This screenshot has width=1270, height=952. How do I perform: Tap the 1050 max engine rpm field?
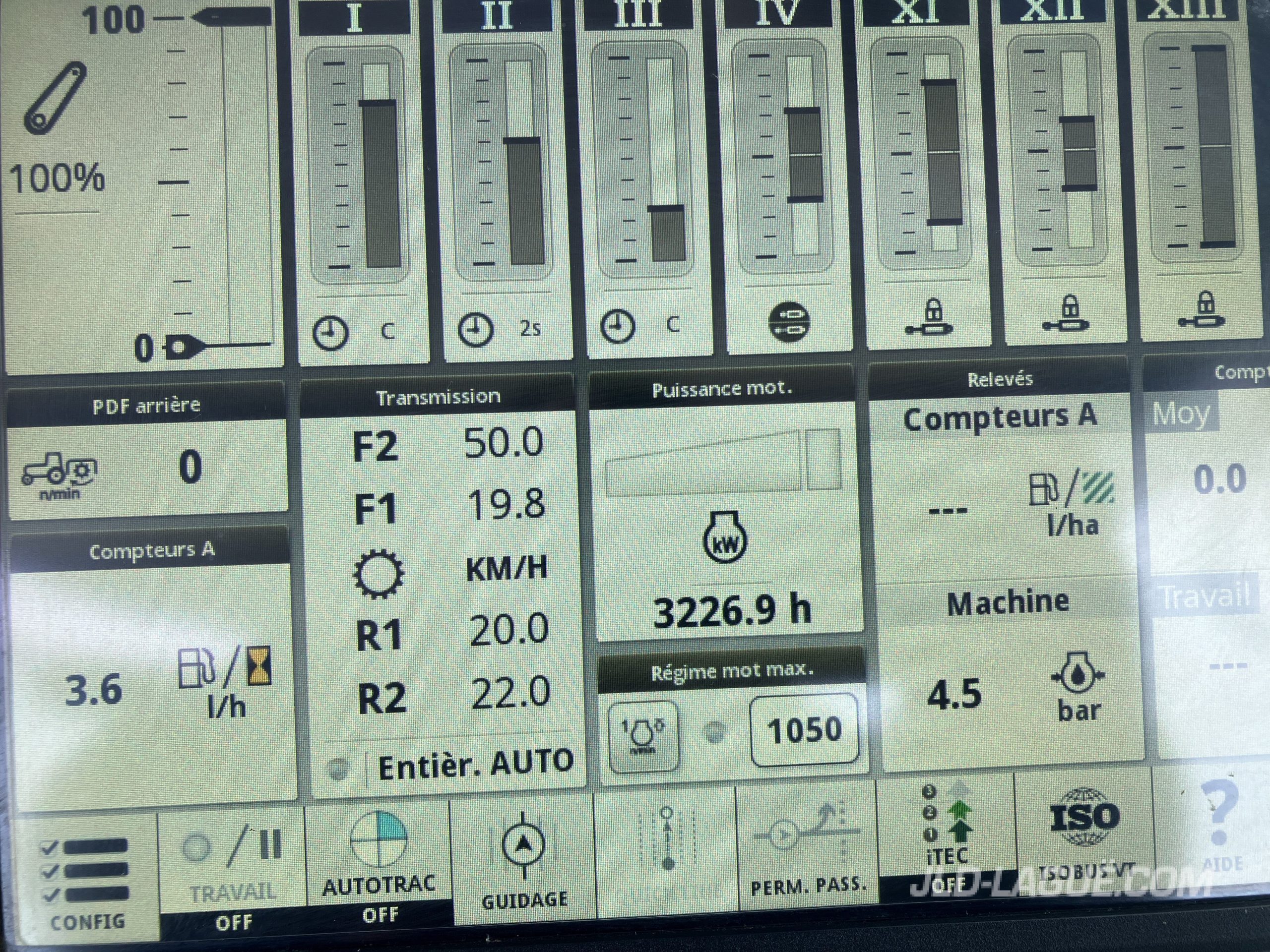point(805,730)
